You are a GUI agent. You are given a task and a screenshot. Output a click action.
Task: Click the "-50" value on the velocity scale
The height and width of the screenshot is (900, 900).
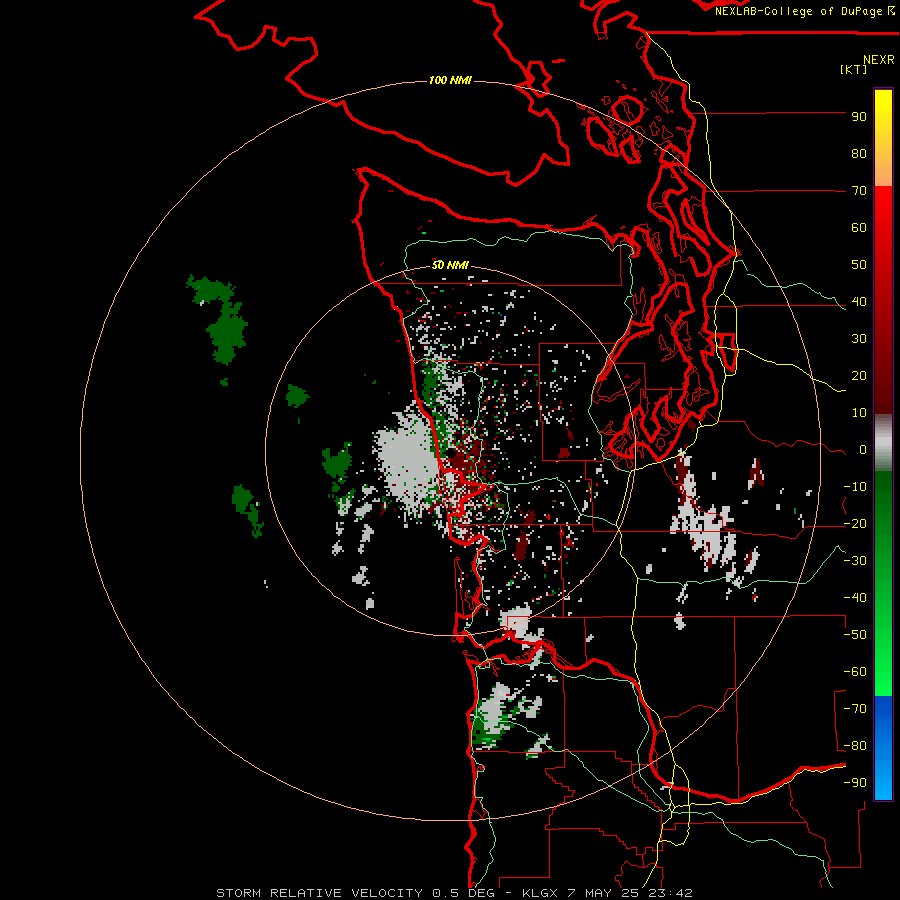click(855, 635)
